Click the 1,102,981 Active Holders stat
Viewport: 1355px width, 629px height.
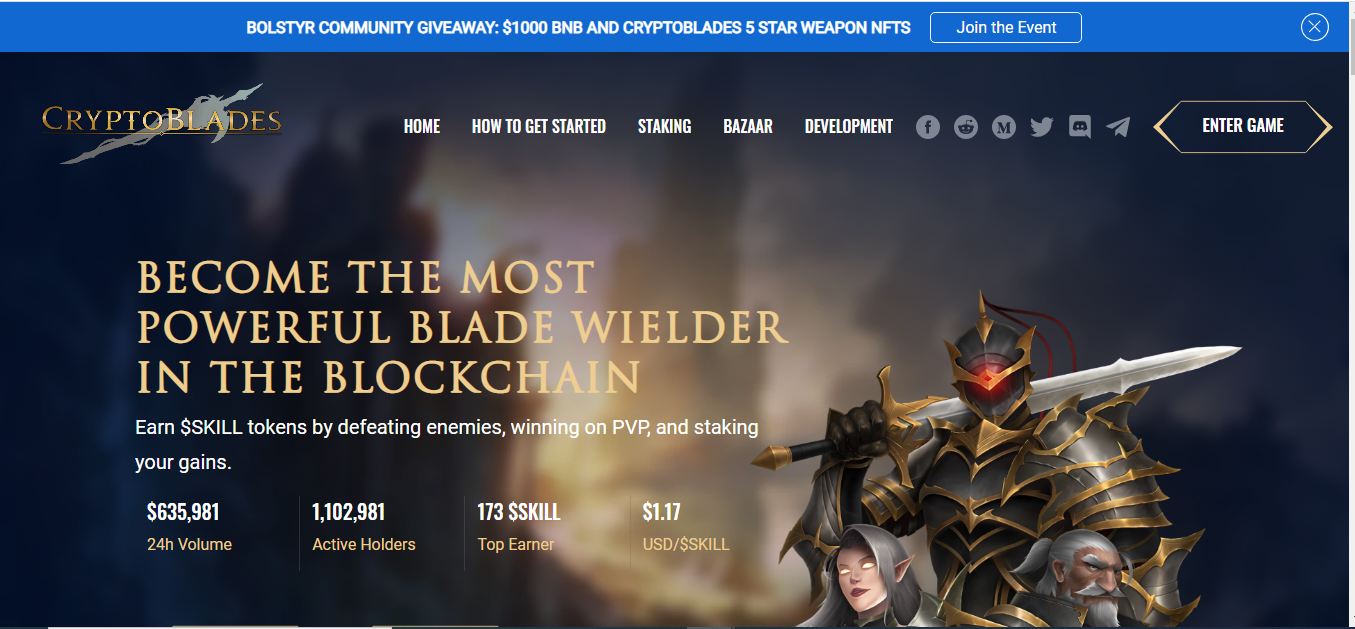pos(364,528)
